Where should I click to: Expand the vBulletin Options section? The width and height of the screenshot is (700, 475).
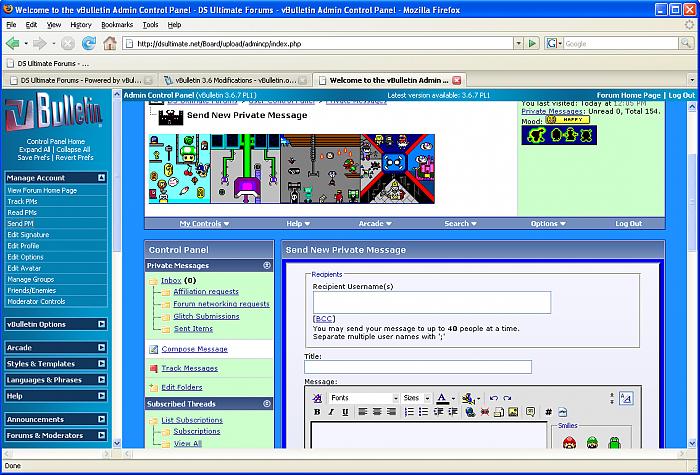tap(102, 324)
